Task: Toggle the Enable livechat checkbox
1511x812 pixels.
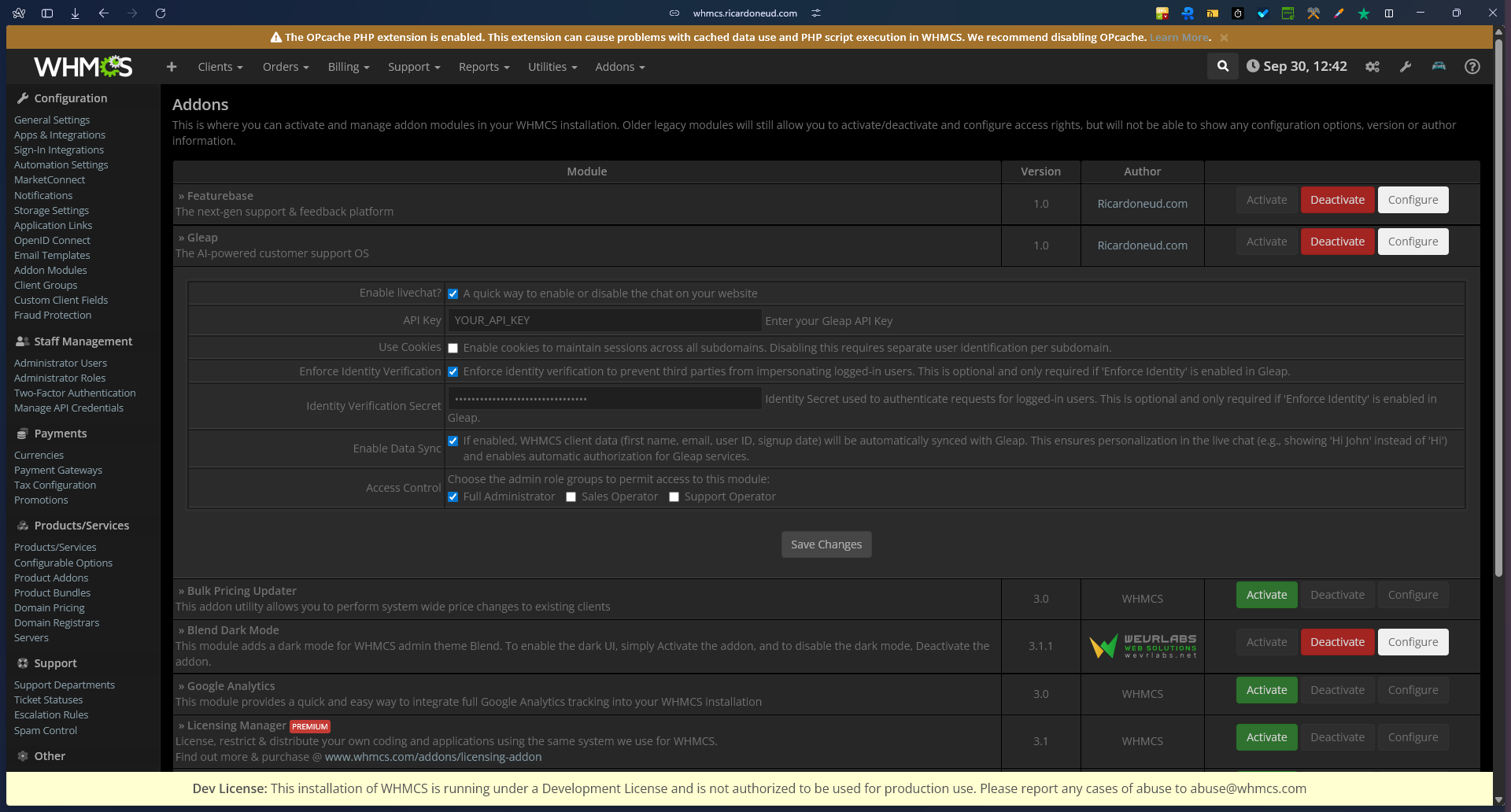Action: tap(453, 294)
